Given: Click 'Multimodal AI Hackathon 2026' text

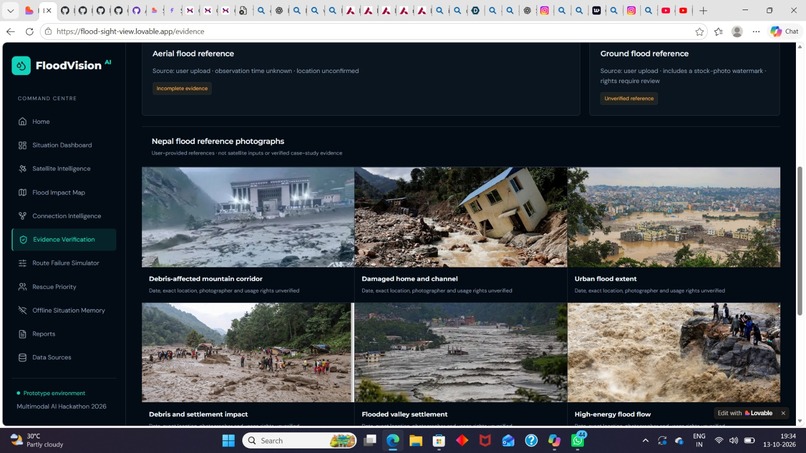Looking at the screenshot, I should pyautogui.click(x=61, y=406).
